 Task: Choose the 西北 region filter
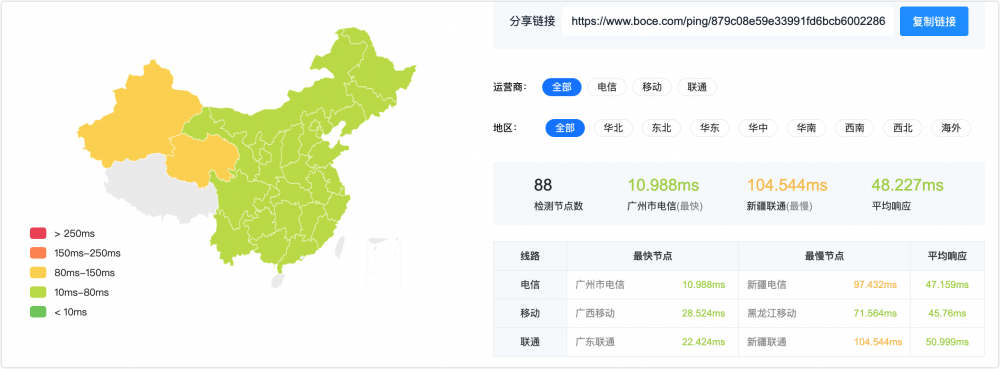[x=902, y=128]
